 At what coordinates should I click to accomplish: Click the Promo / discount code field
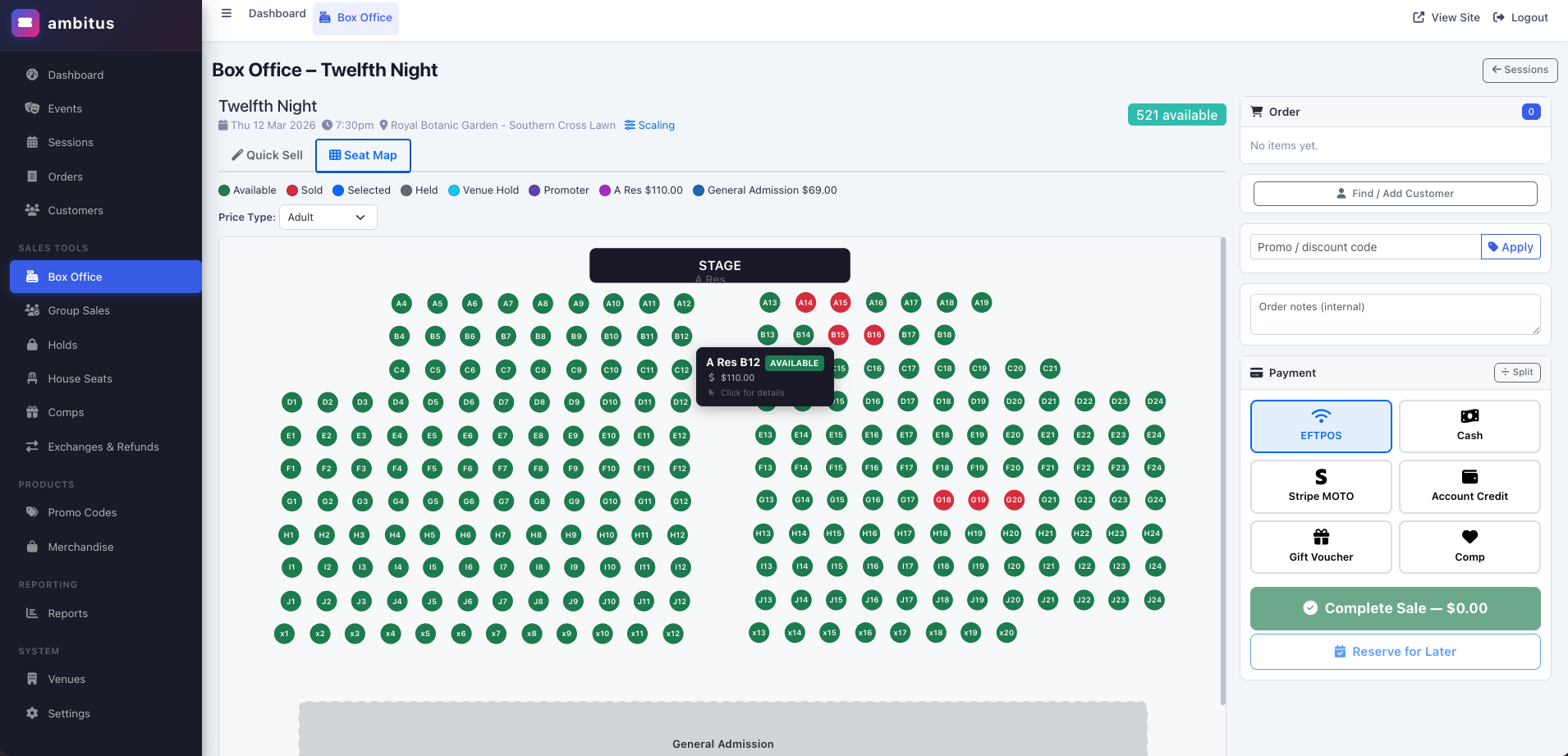coord(1363,246)
